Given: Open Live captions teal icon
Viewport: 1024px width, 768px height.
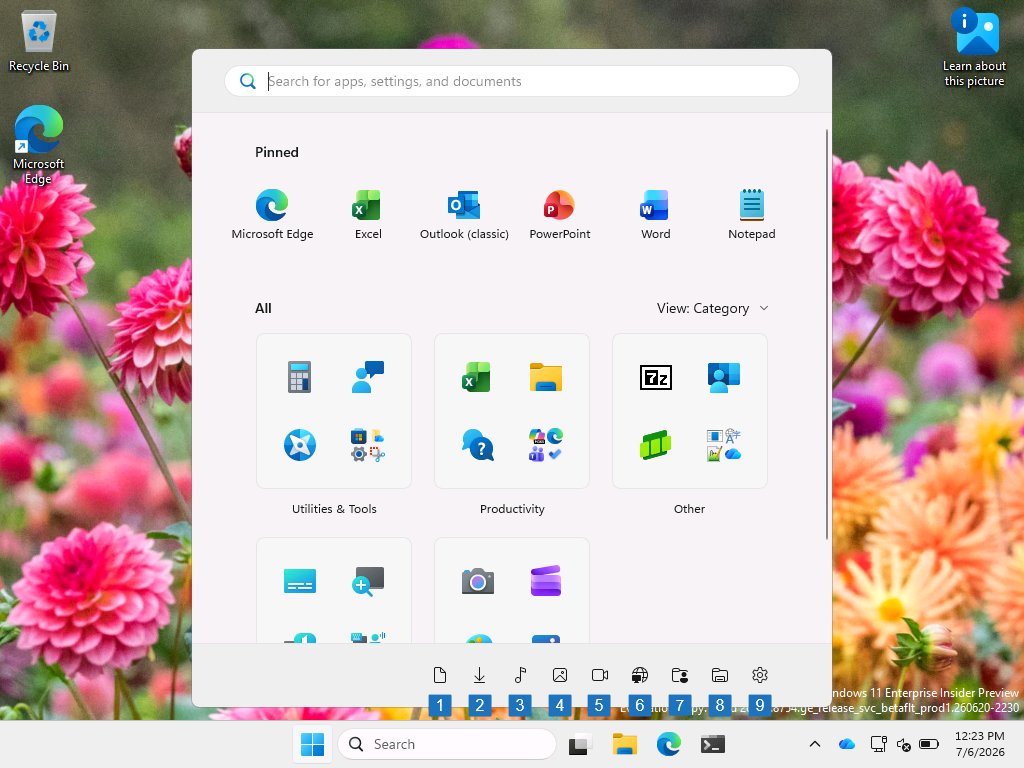Looking at the screenshot, I should click(x=300, y=581).
